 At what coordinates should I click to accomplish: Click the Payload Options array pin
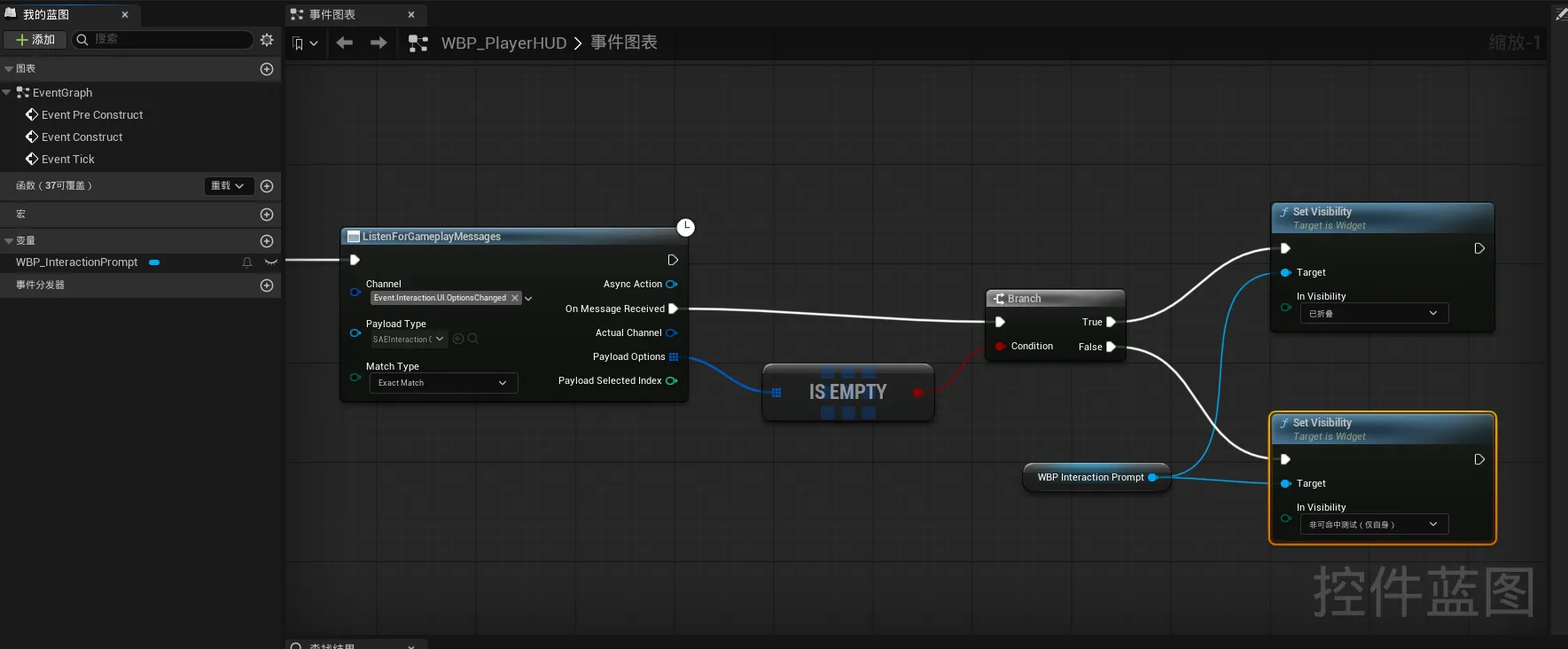pos(674,356)
